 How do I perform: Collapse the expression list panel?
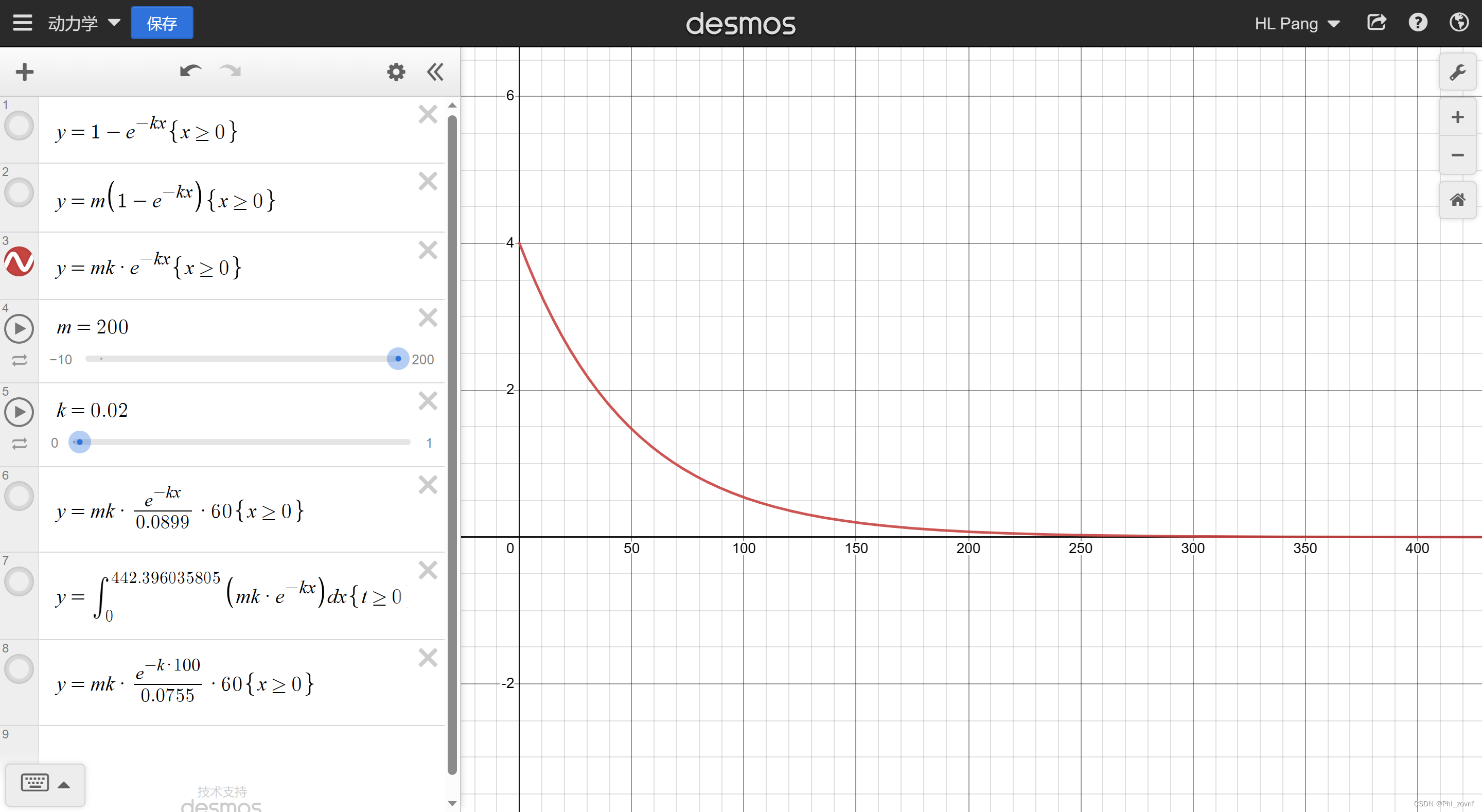pyautogui.click(x=435, y=72)
